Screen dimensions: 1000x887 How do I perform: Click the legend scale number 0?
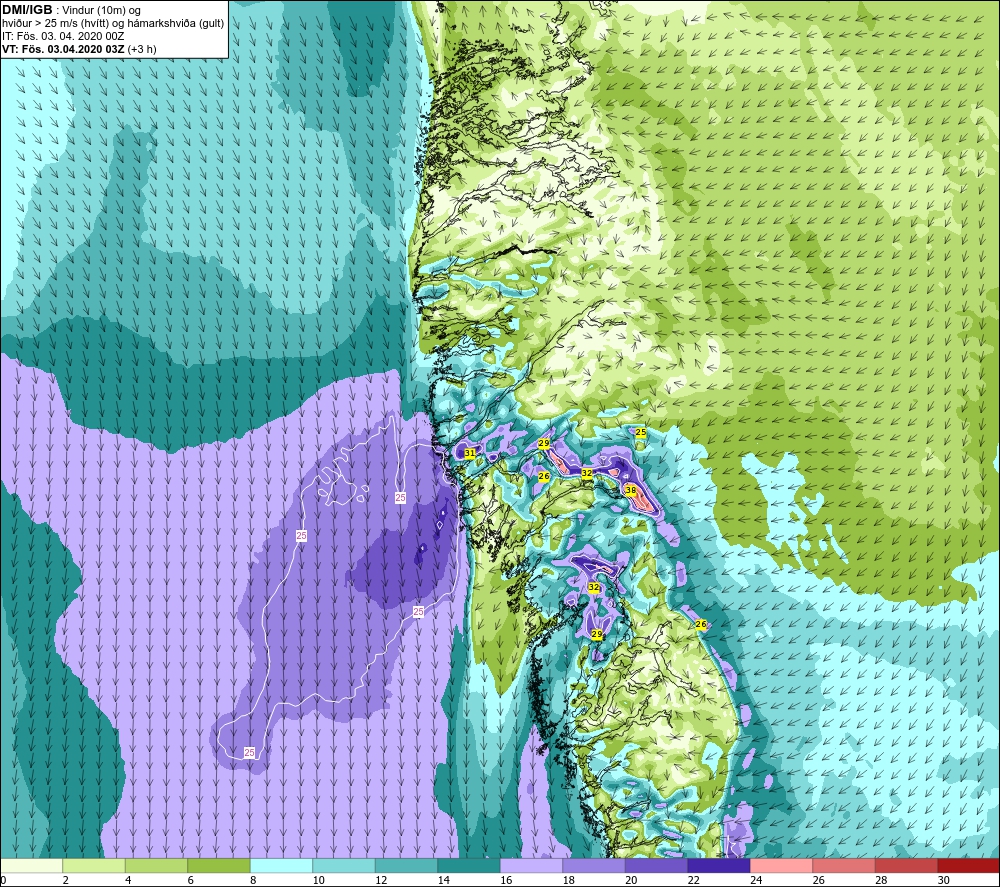click(x=3, y=880)
